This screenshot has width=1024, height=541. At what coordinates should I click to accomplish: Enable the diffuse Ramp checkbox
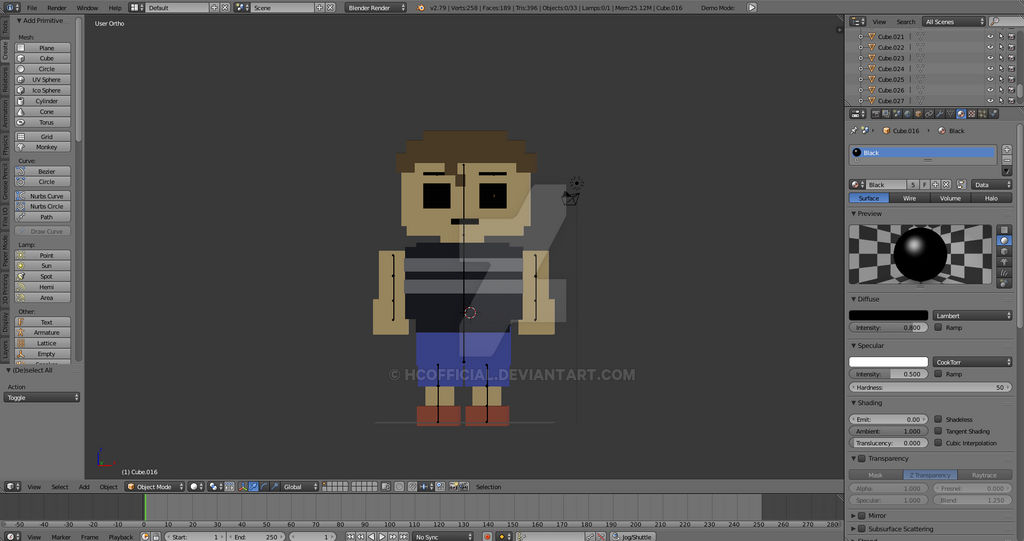tap(938, 327)
